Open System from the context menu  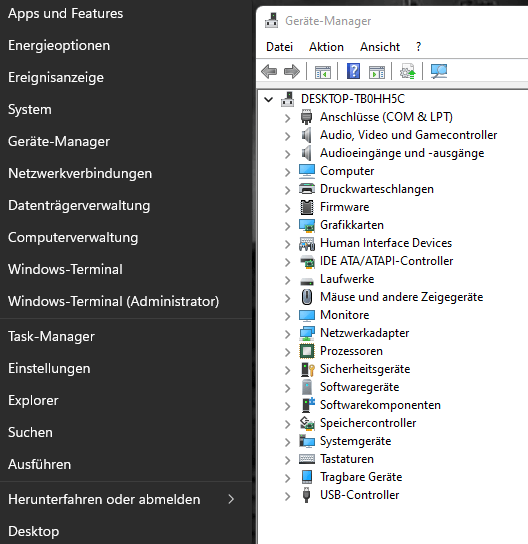click(126, 109)
